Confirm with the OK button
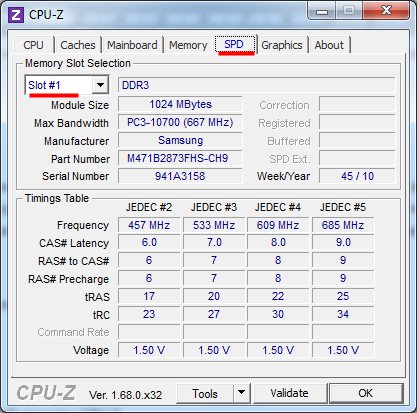The image size is (417, 413). point(366,393)
